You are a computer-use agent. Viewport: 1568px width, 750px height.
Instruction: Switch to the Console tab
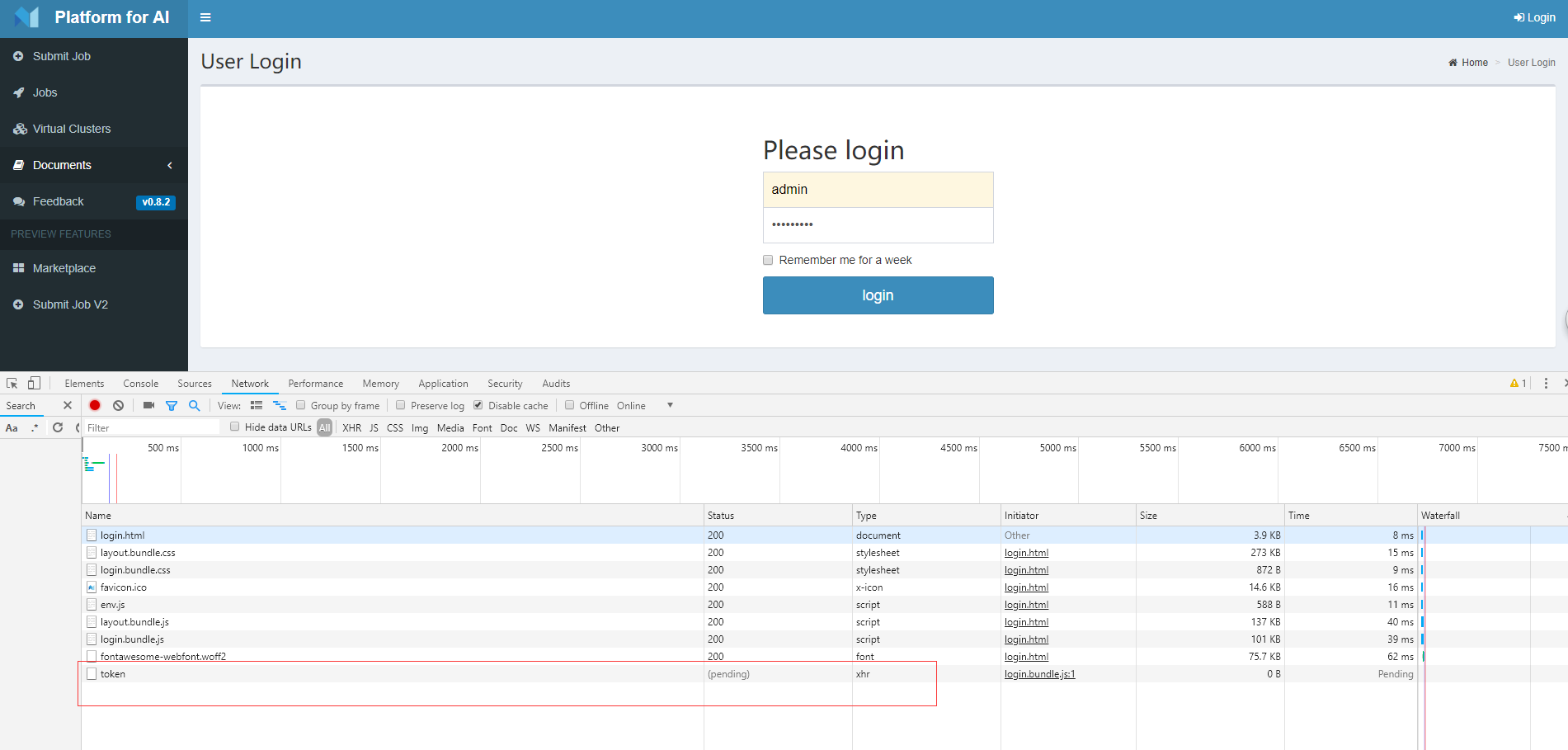(140, 383)
